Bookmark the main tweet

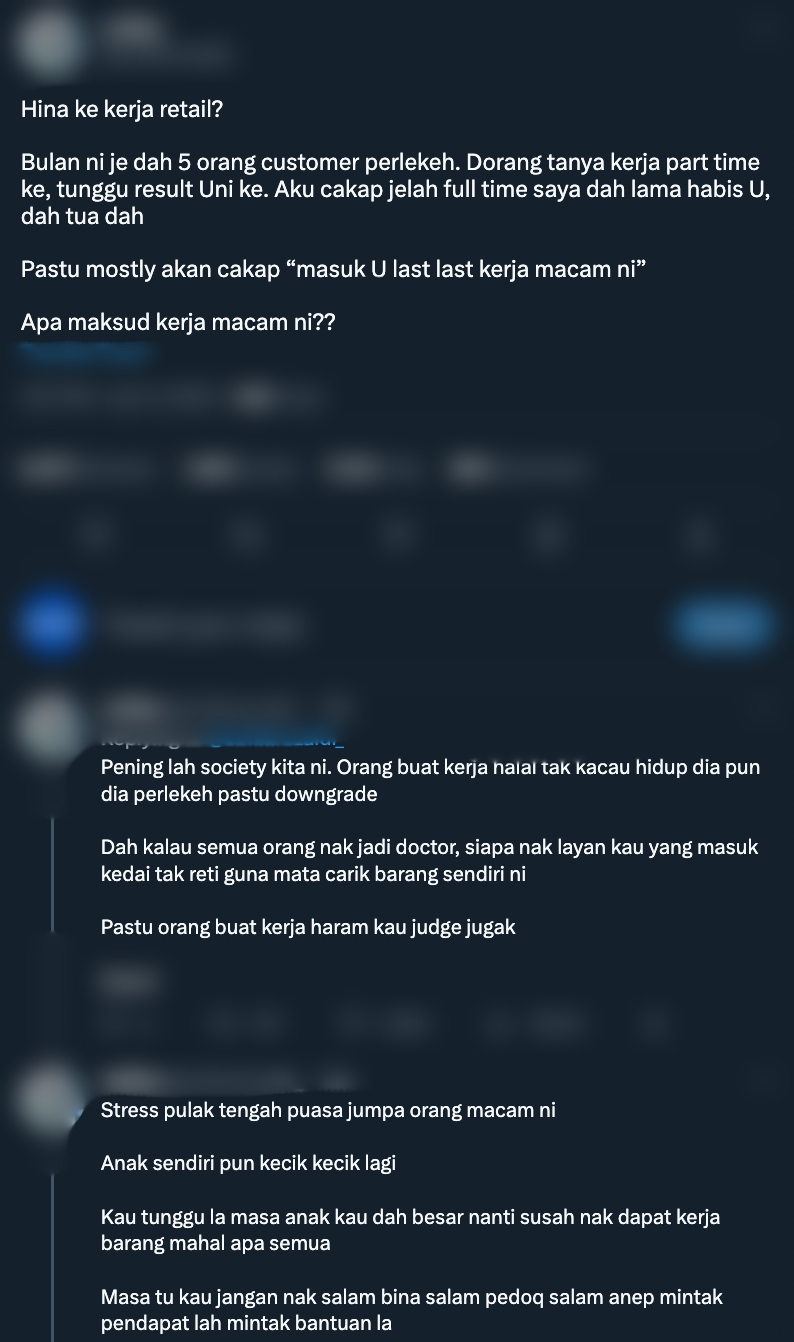point(547,534)
